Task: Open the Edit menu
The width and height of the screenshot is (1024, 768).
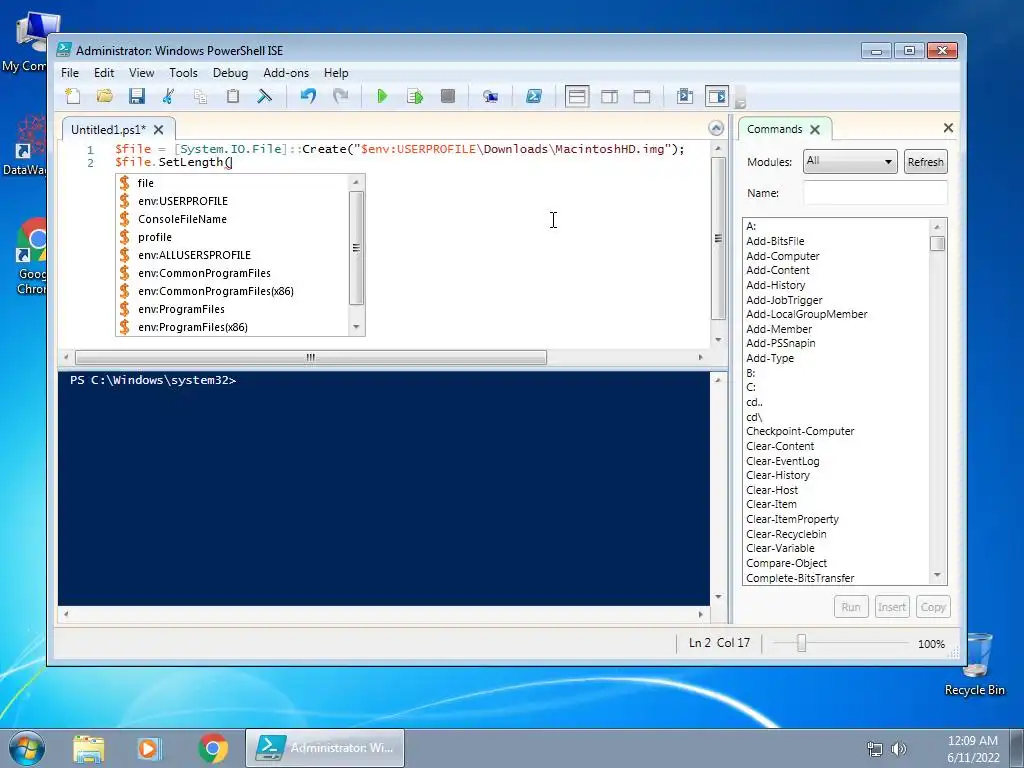Action: pyautogui.click(x=104, y=72)
